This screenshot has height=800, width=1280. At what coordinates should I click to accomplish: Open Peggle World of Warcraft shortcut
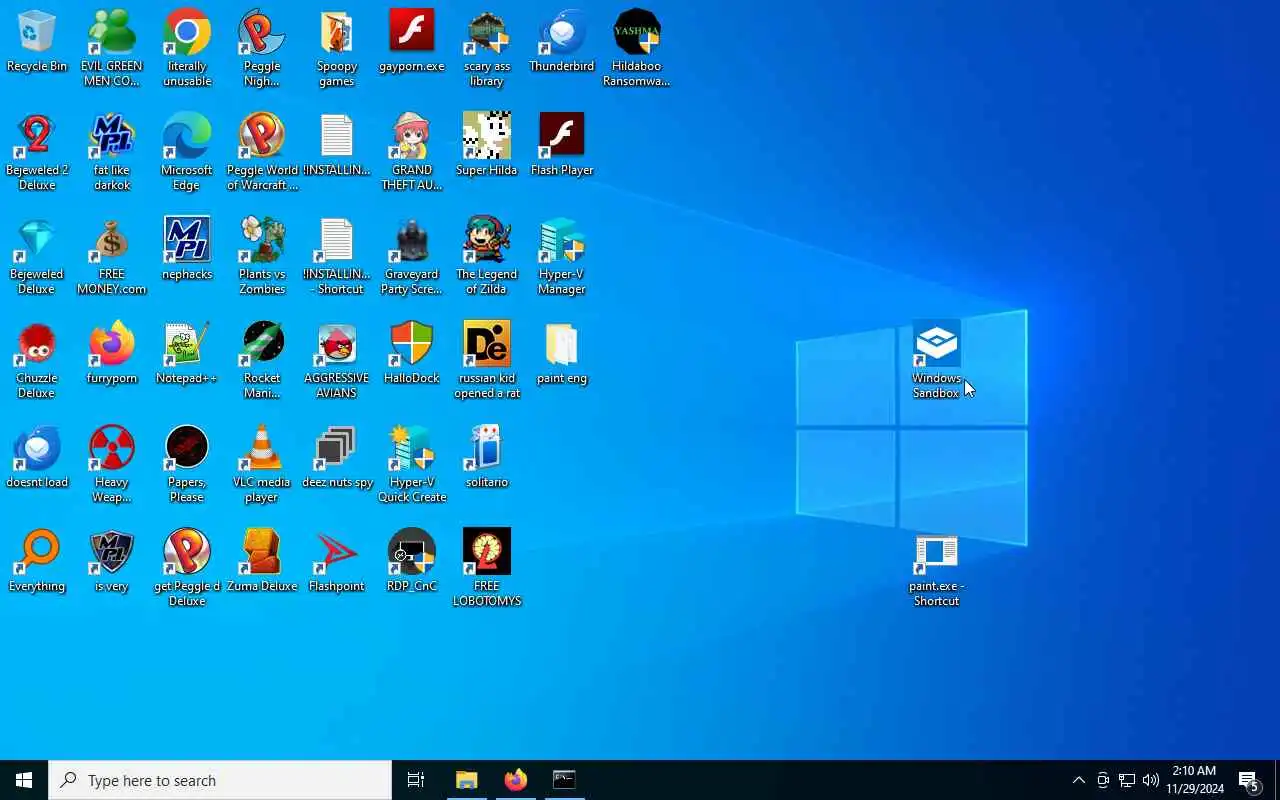[262, 152]
